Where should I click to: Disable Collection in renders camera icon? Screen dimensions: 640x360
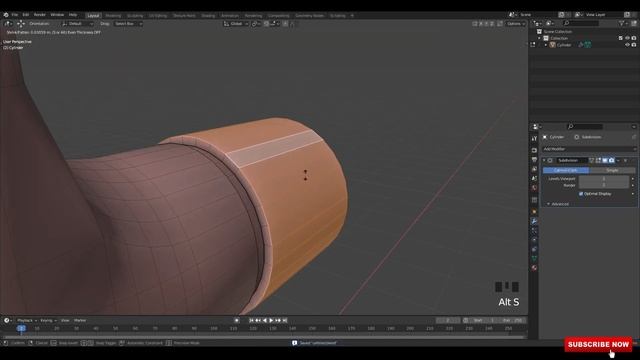click(x=634, y=38)
